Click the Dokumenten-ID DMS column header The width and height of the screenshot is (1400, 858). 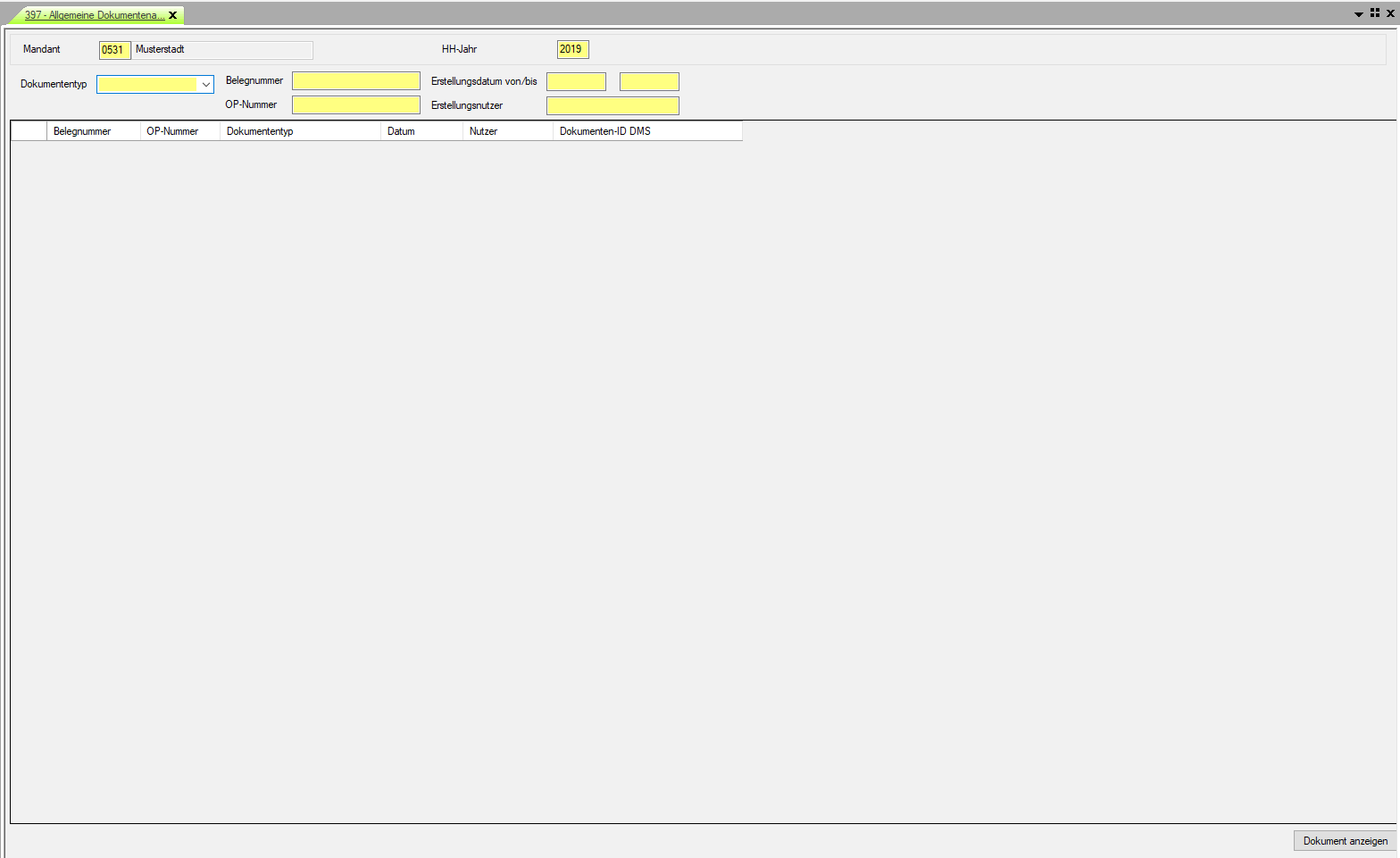coord(646,131)
